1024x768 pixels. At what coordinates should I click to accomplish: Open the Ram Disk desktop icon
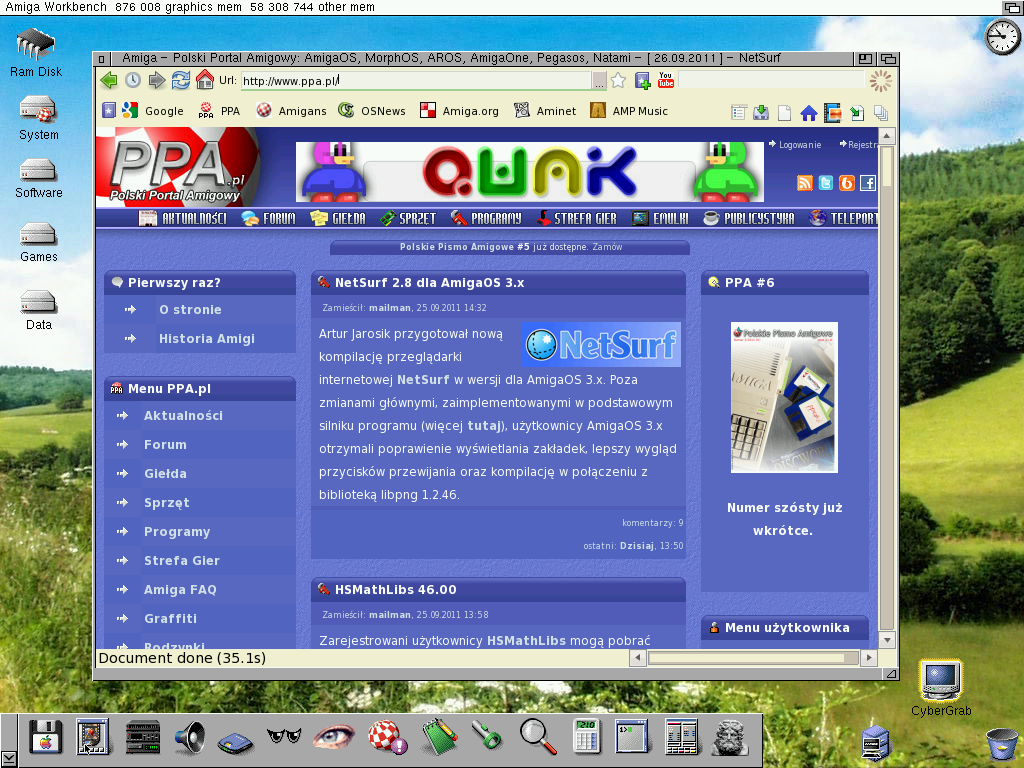(x=36, y=53)
